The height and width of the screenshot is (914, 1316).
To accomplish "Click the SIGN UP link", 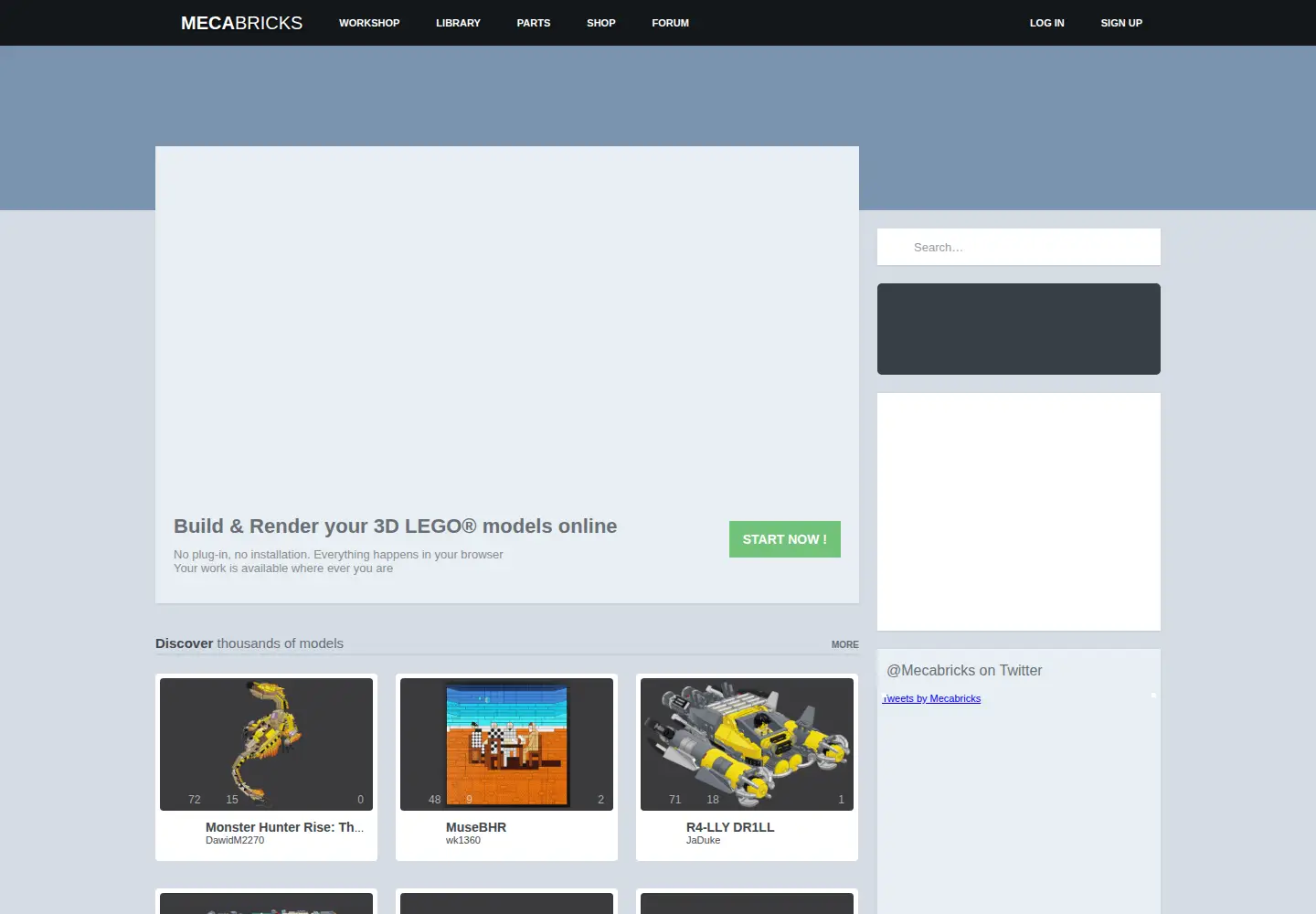I will [1121, 23].
